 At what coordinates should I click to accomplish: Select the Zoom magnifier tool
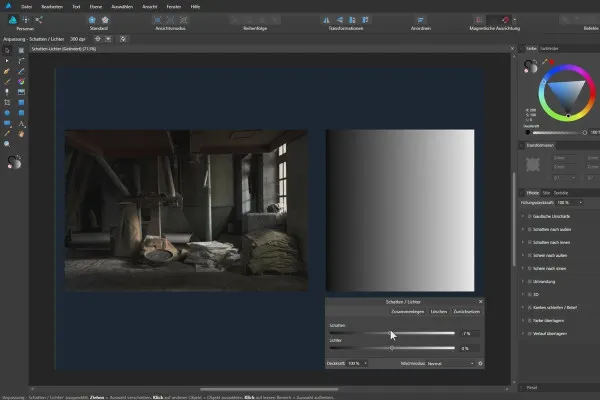click(7, 144)
